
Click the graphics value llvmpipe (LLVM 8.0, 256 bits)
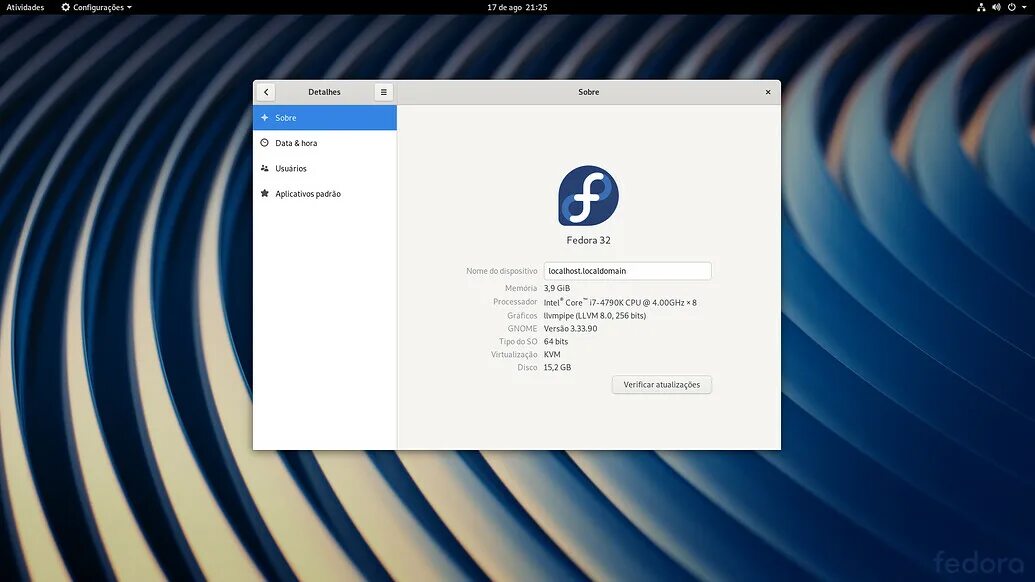tap(595, 315)
